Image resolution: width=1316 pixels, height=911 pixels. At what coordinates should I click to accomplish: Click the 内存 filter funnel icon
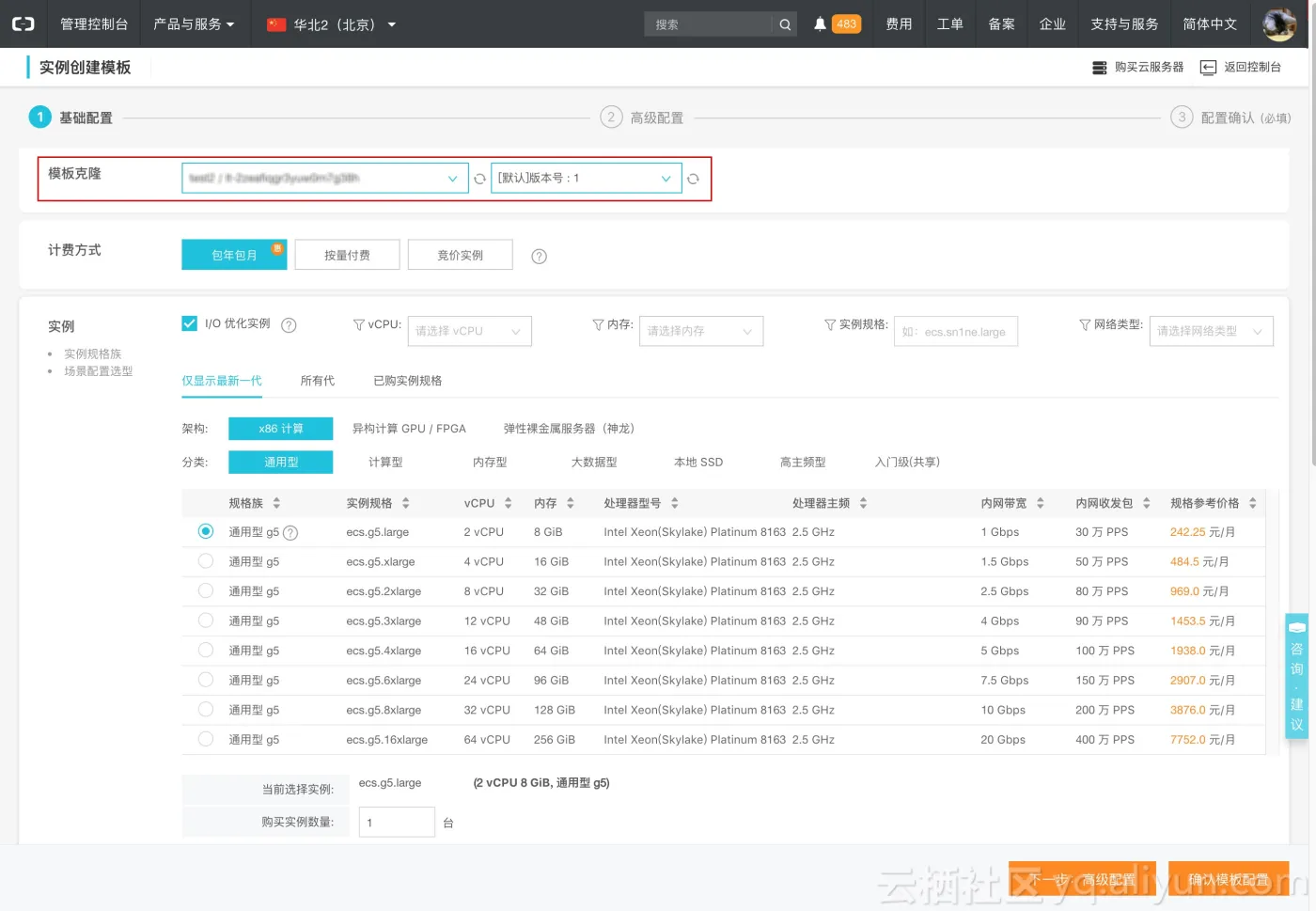[598, 324]
